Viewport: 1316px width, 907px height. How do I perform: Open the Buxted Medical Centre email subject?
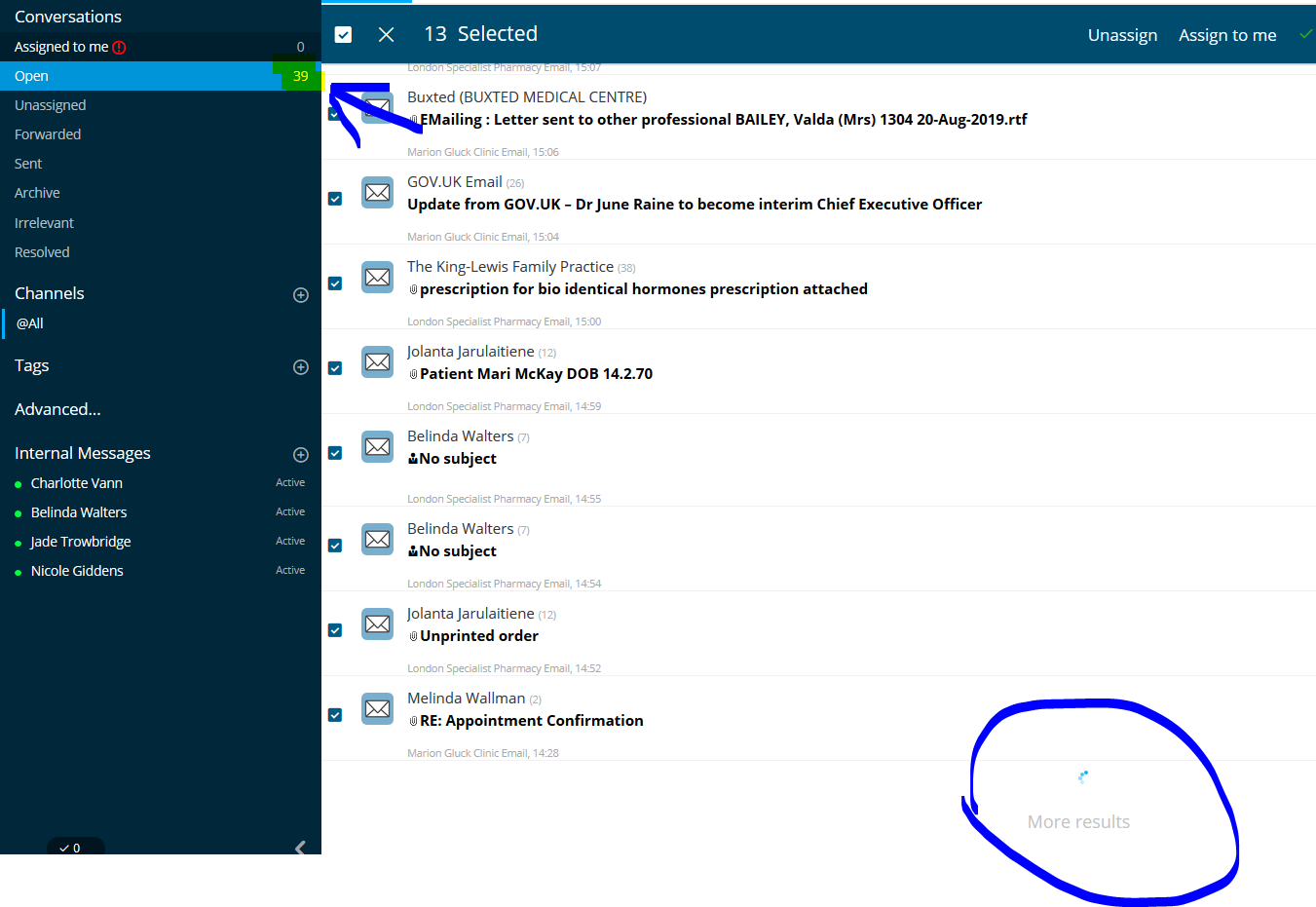coord(723,120)
